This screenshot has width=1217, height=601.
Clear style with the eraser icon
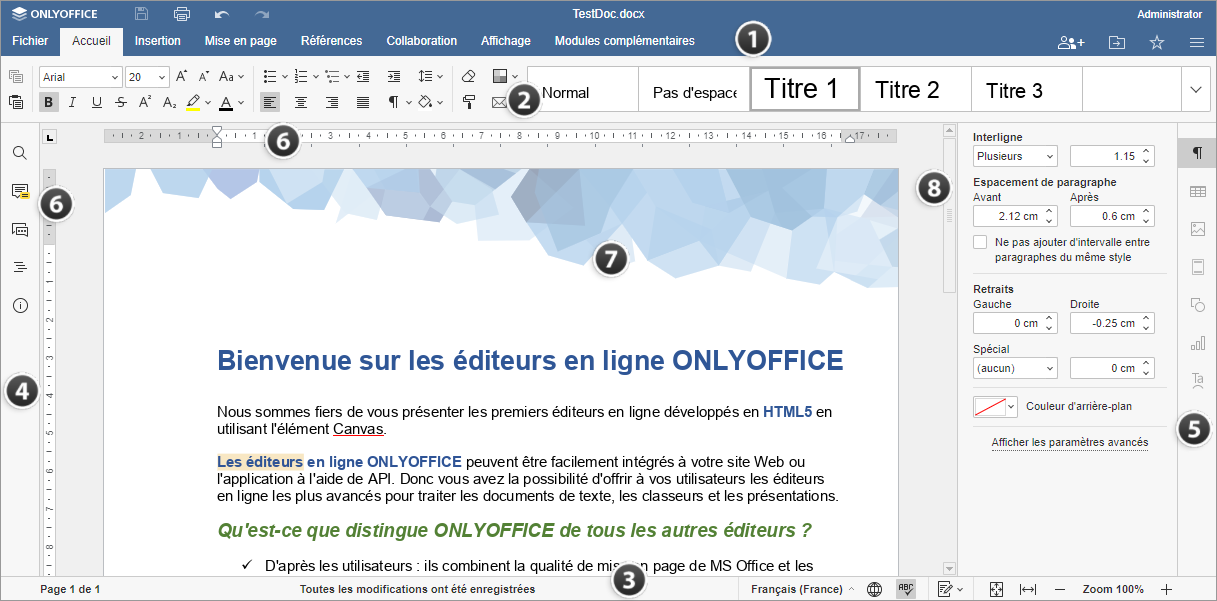tap(468, 76)
